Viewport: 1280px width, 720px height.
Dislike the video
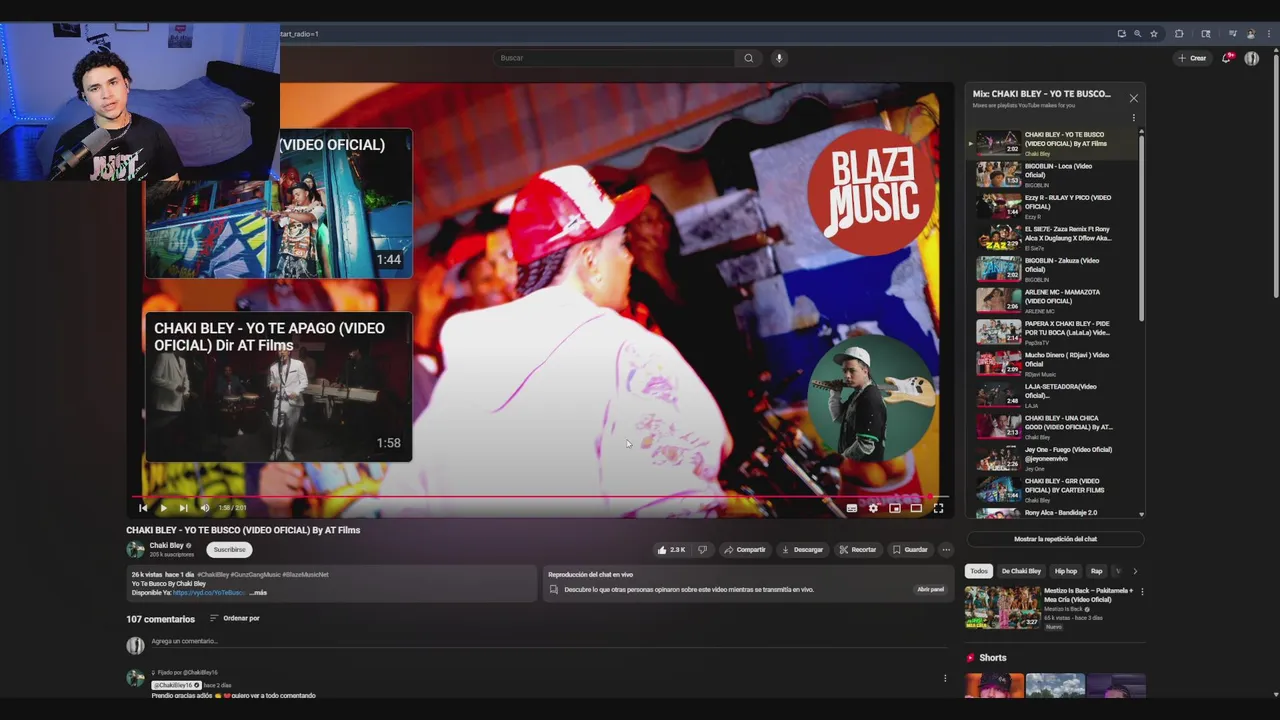(702, 549)
